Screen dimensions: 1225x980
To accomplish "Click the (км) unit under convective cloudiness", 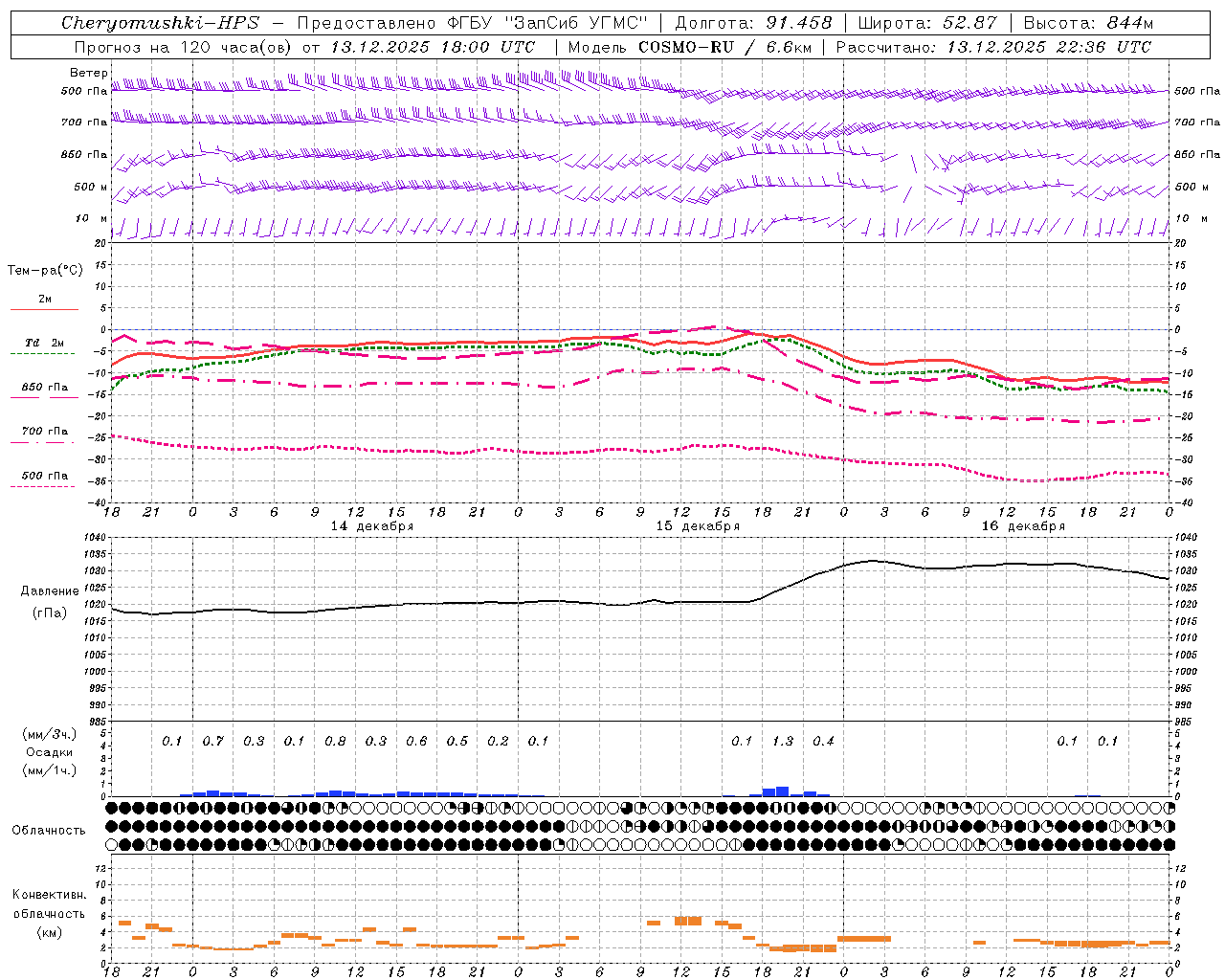I will tap(50, 933).
